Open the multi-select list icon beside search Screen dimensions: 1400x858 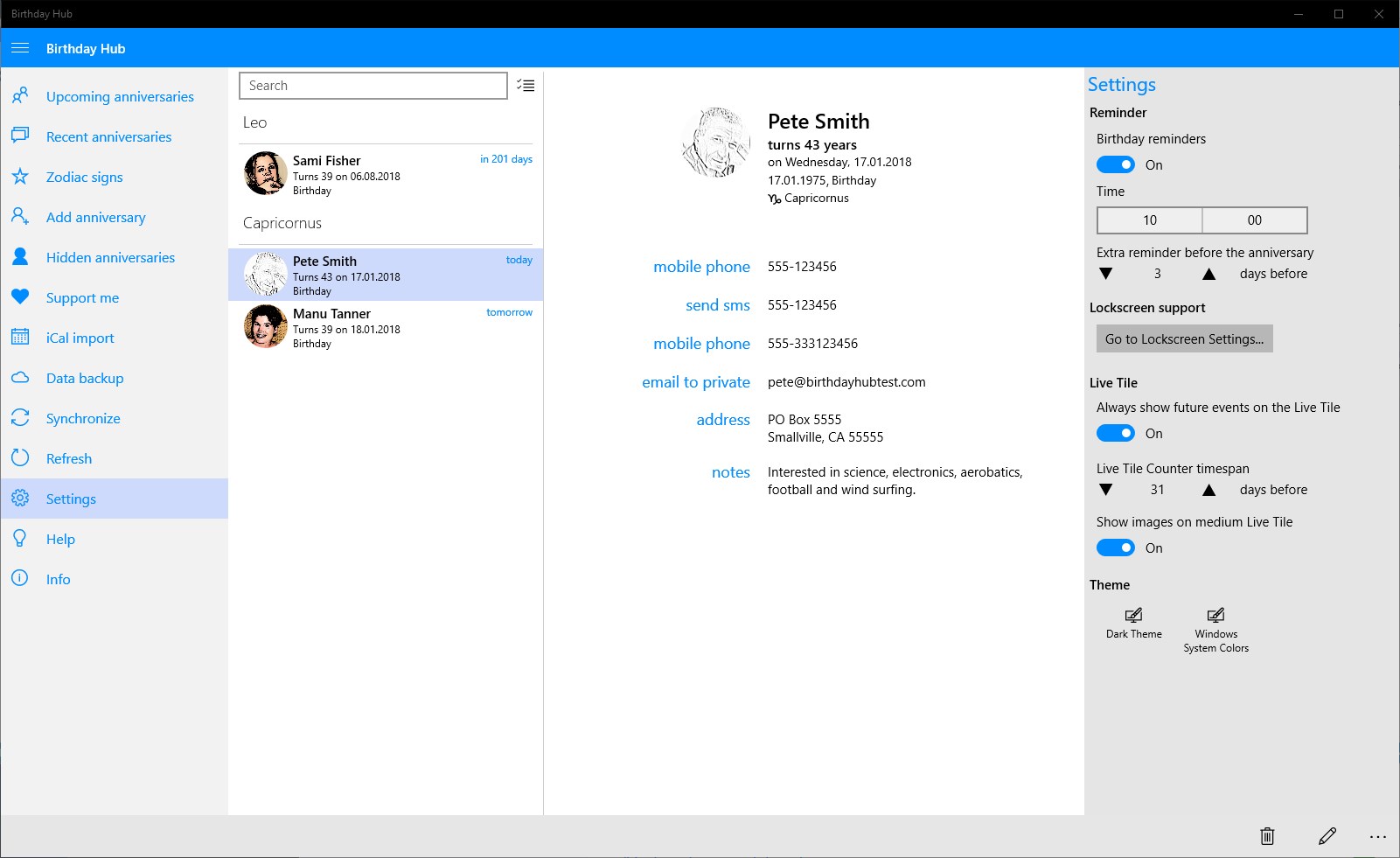[526, 85]
